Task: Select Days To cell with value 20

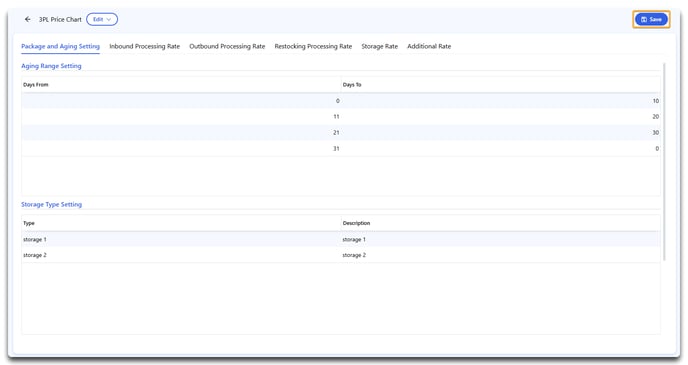Action: pyautogui.click(x=501, y=117)
